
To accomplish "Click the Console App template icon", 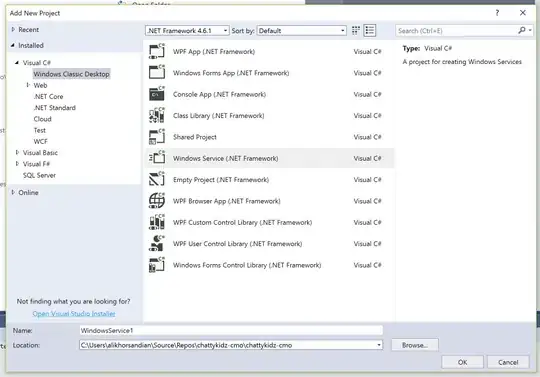I will pyautogui.click(x=157, y=94).
